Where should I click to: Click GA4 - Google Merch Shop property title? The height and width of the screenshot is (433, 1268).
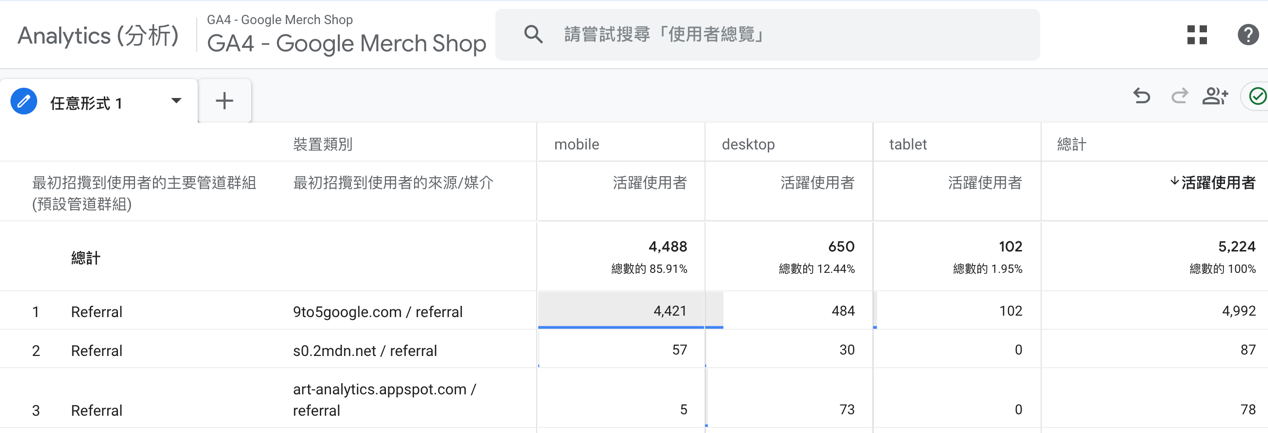(x=346, y=44)
